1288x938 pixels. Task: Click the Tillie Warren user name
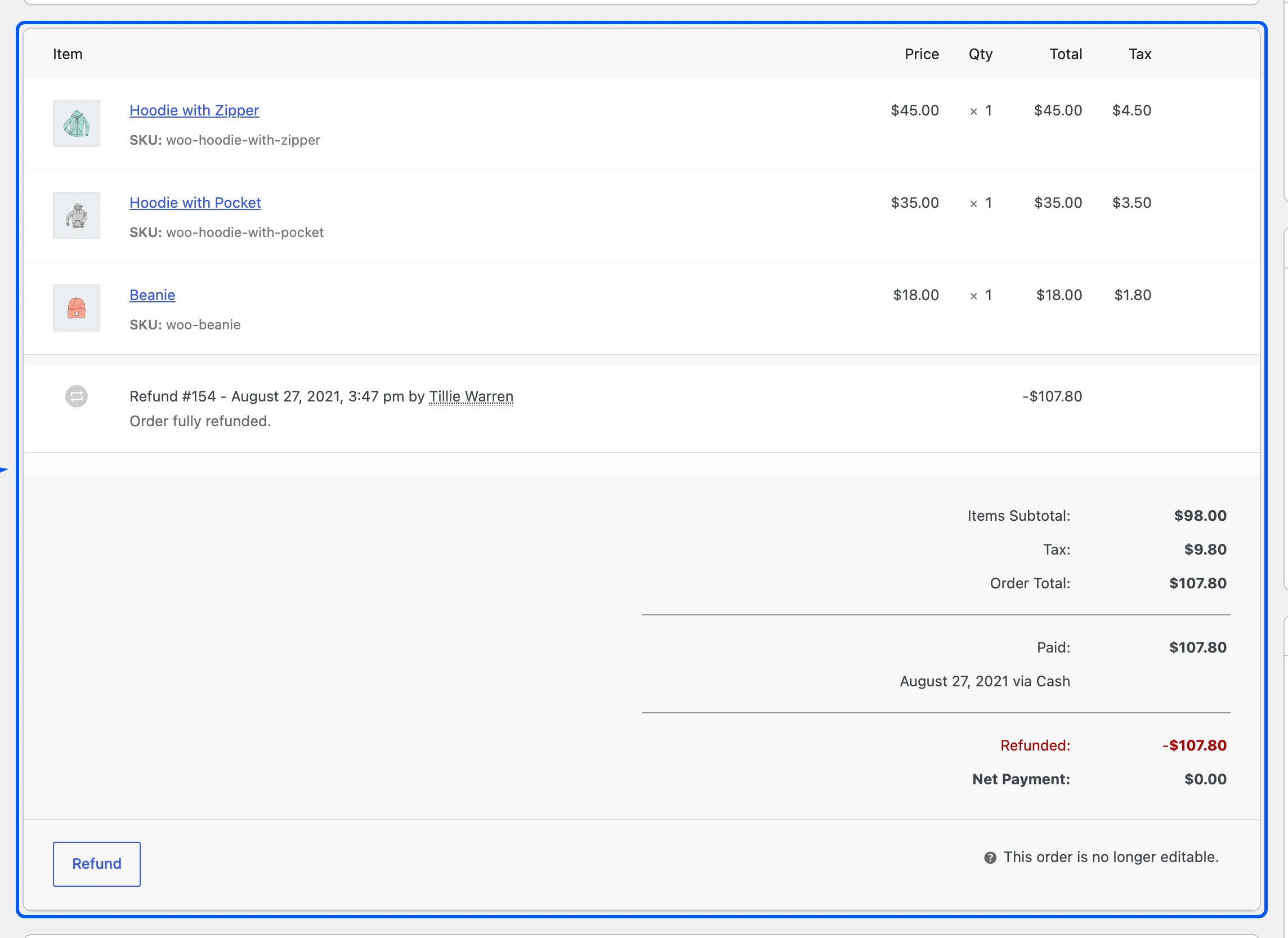point(471,396)
